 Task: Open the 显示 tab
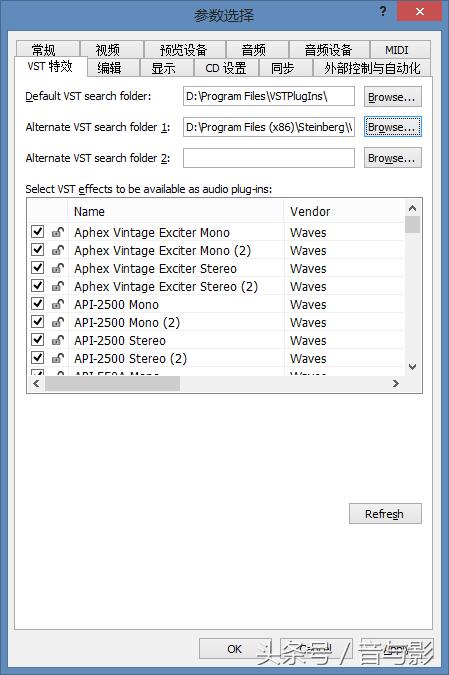click(167, 68)
